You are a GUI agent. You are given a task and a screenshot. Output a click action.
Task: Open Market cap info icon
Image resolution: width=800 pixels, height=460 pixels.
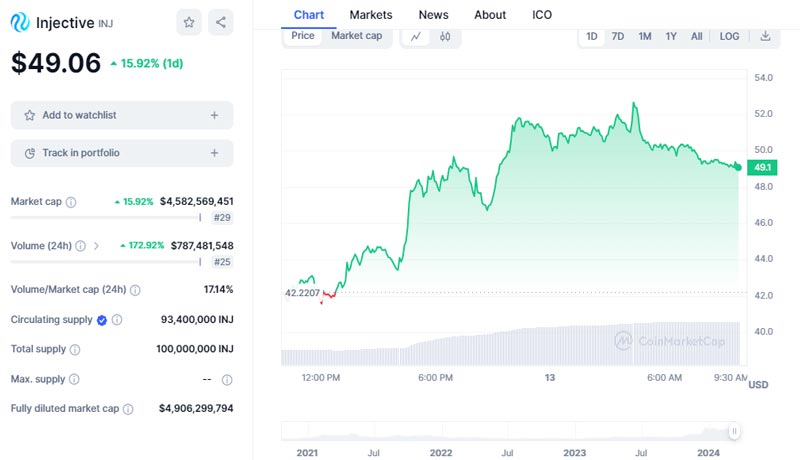pyautogui.click(x=71, y=202)
